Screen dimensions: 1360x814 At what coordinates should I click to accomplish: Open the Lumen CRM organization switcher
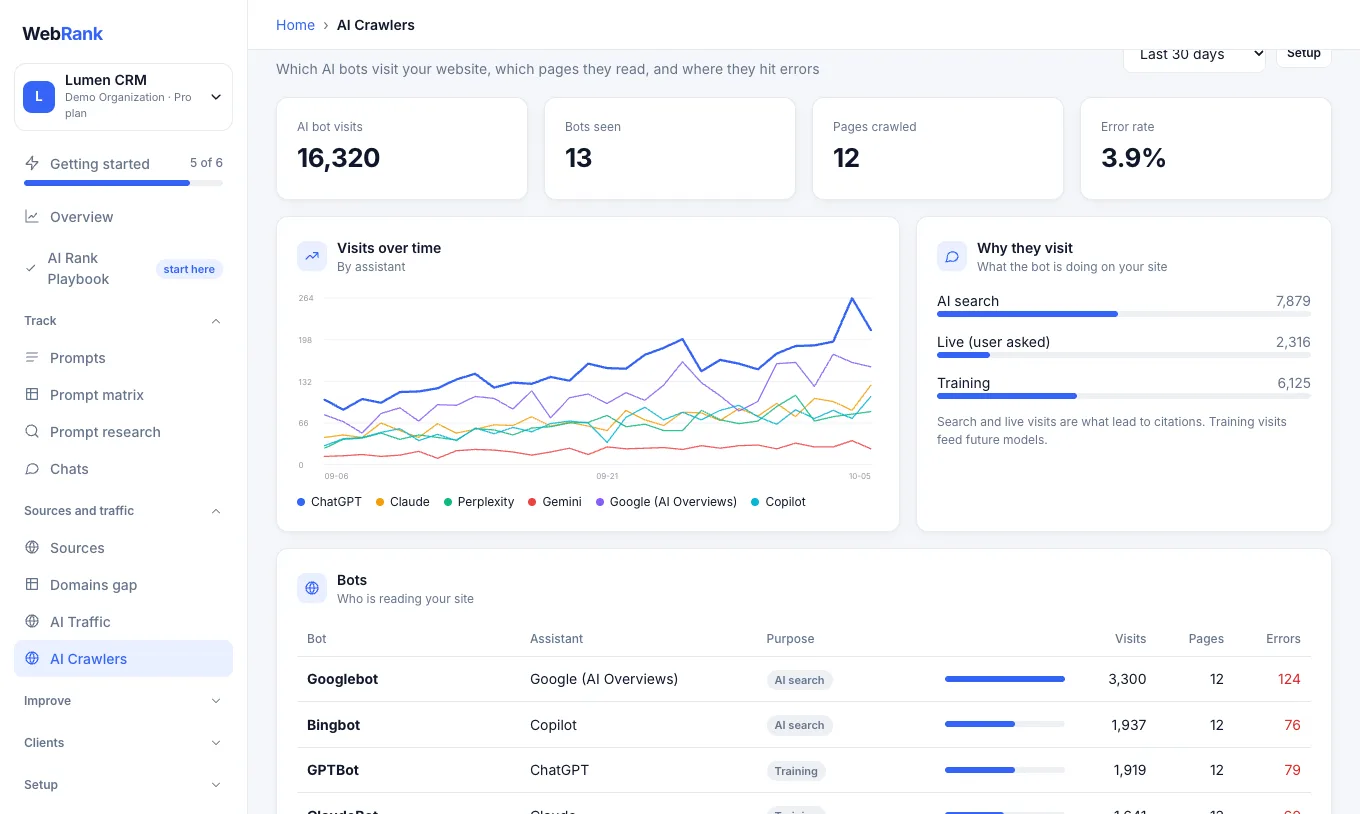[123, 97]
